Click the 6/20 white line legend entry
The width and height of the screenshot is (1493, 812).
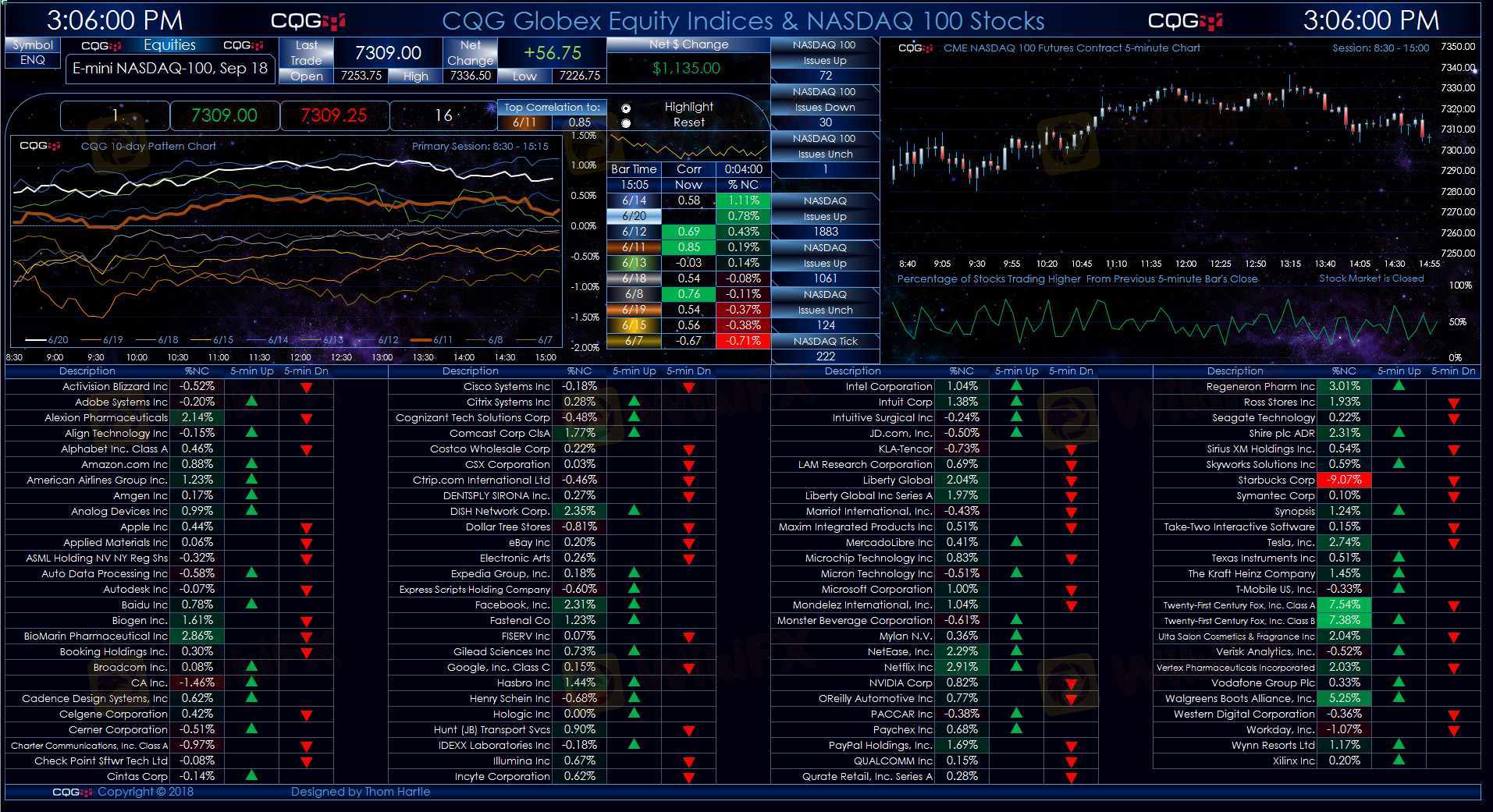coord(48,340)
